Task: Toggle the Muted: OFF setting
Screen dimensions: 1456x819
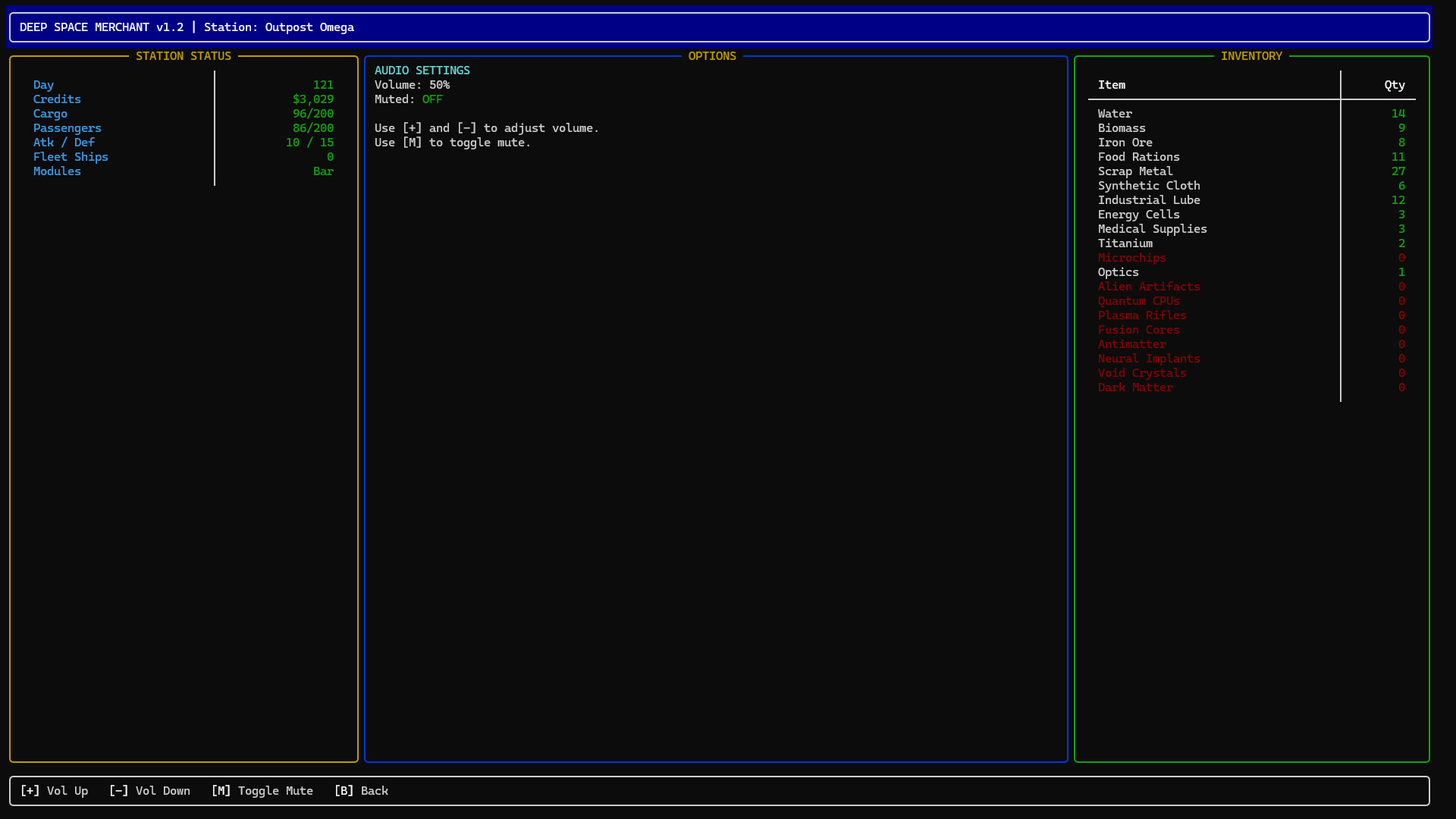Action: coord(409,99)
